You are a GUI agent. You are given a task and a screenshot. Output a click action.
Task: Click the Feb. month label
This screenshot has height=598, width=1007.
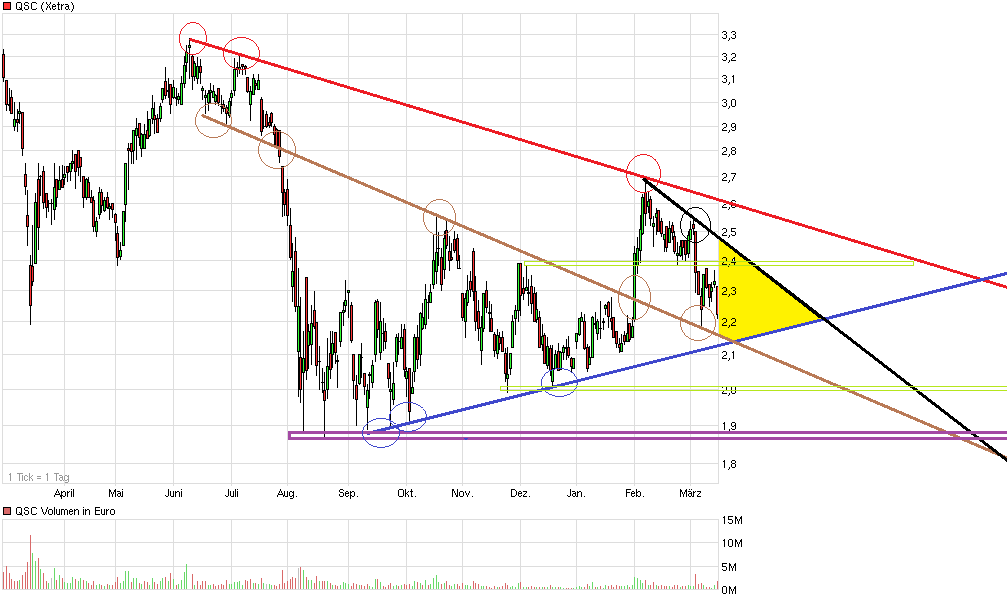[x=635, y=493]
